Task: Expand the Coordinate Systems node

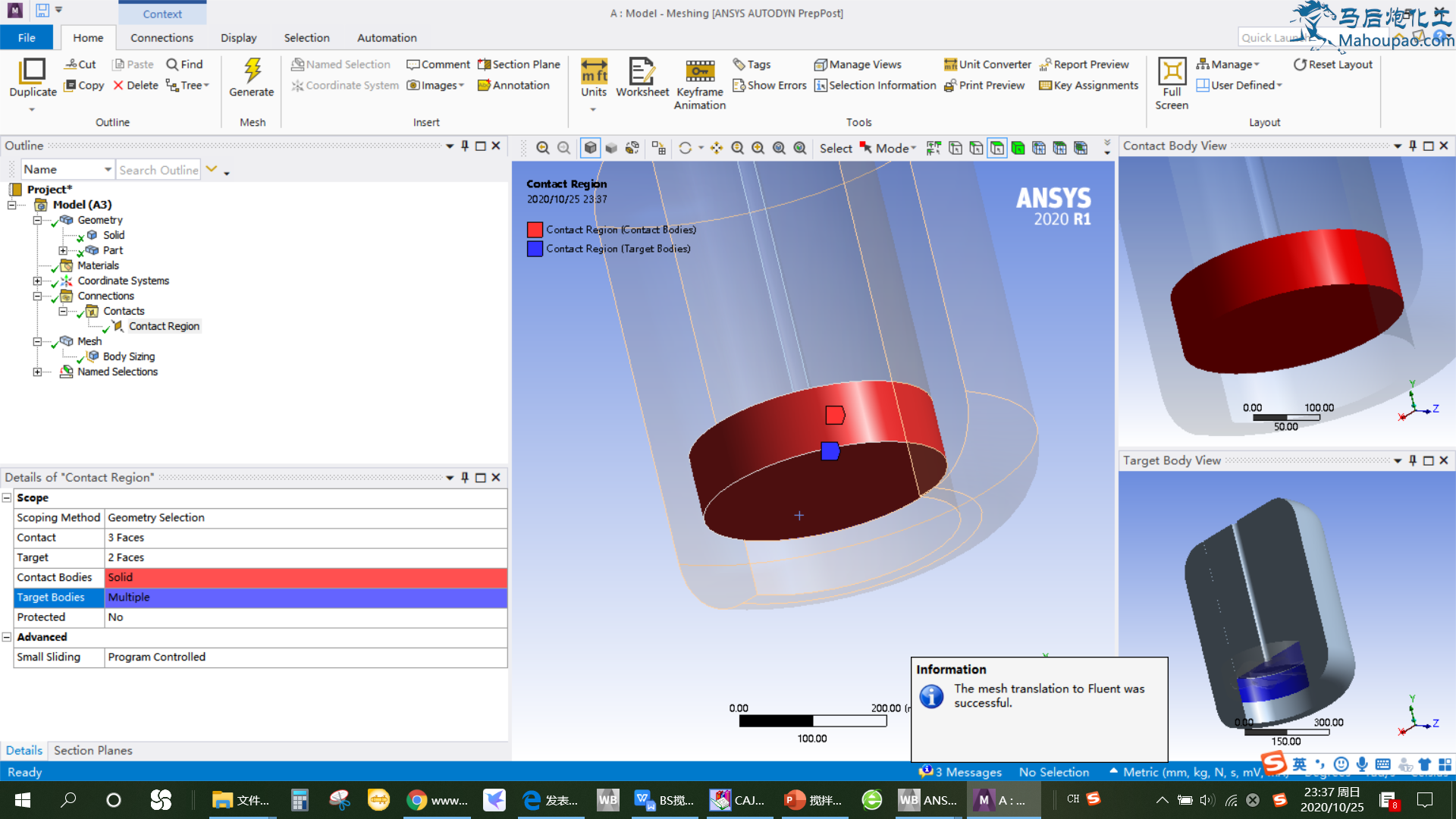Action: tap(36, 281)
